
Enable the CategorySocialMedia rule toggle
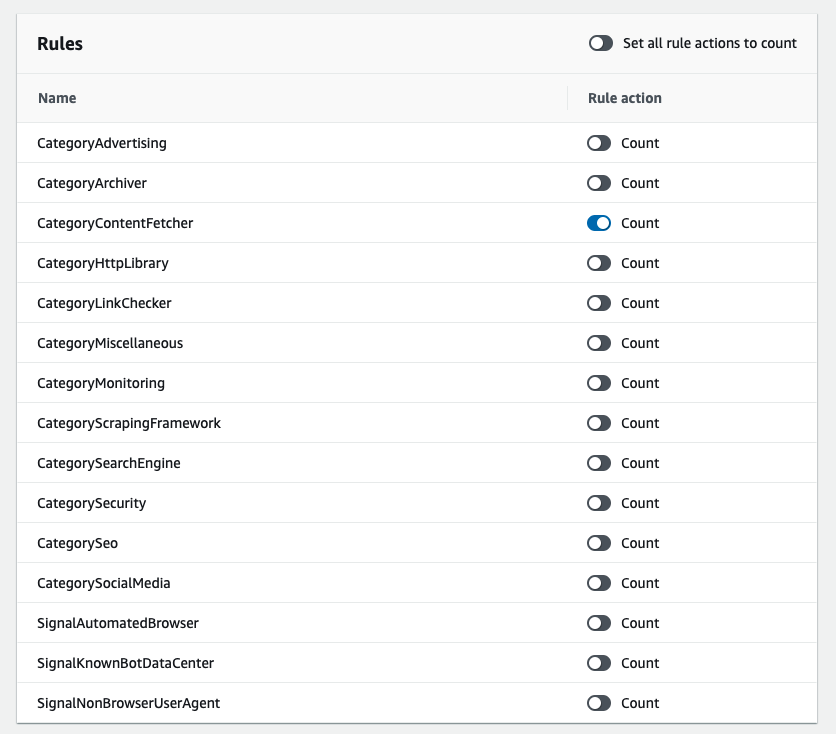598,583
